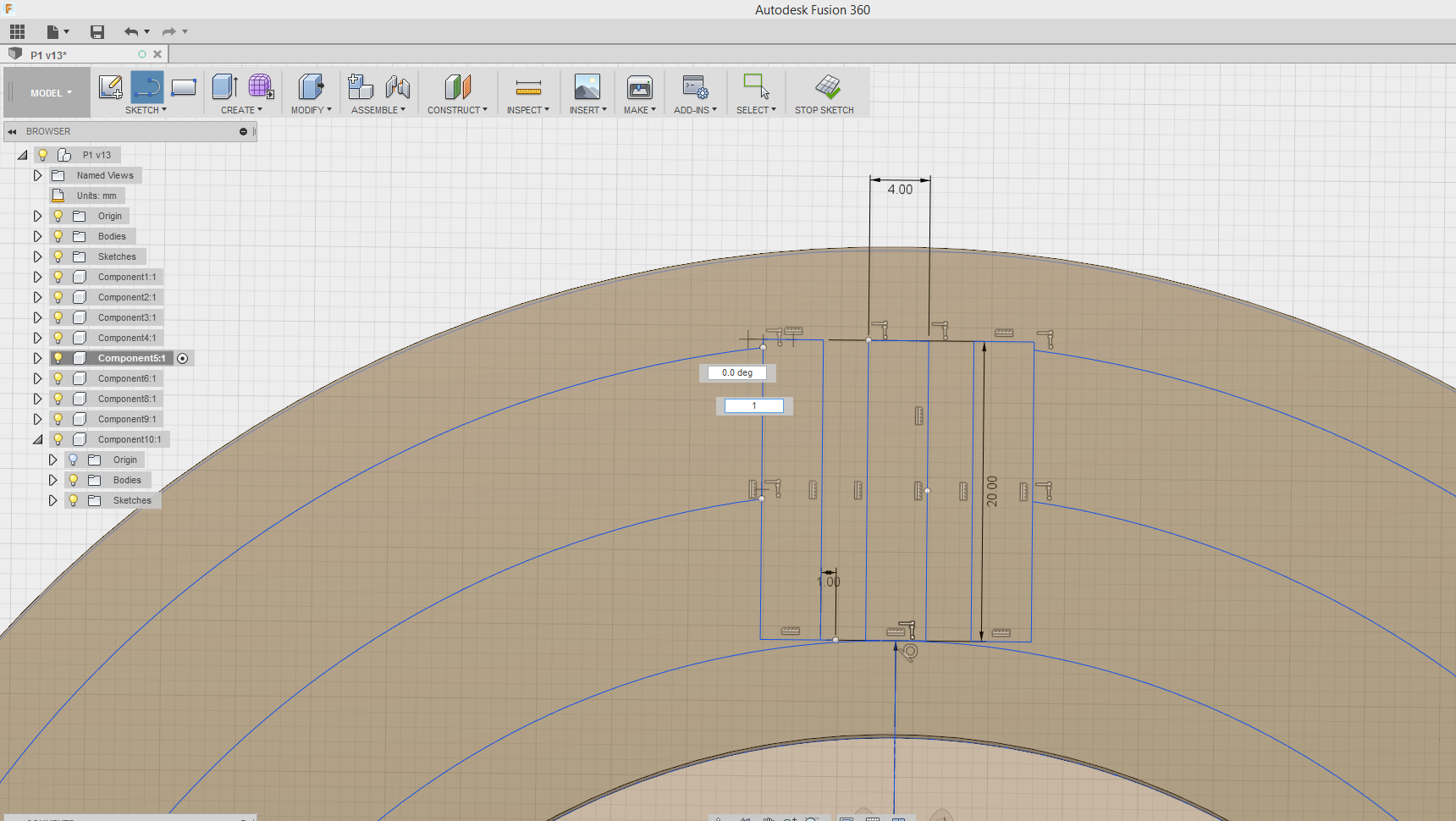Toggle visibility bulb of Component3:1

(58, 317)
